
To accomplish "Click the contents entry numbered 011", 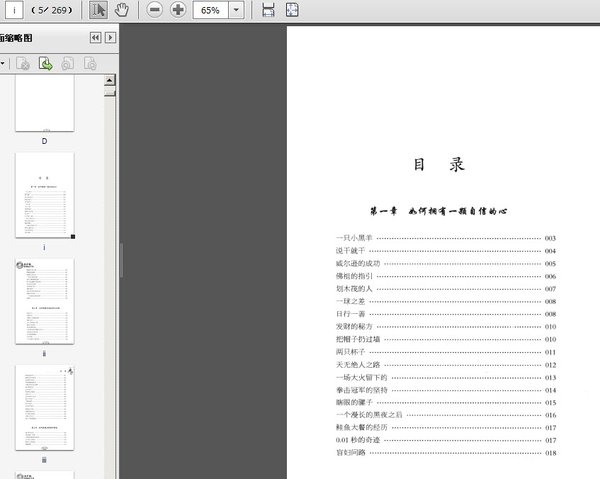I will coord(446,352).
